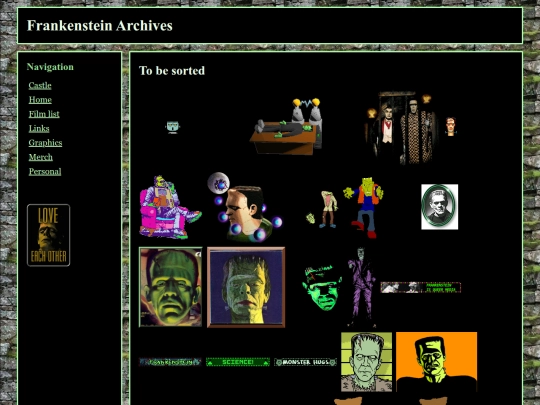Select the monster on lab table graphic
Viewport: 540px width, 405px height.
point(286,127)
